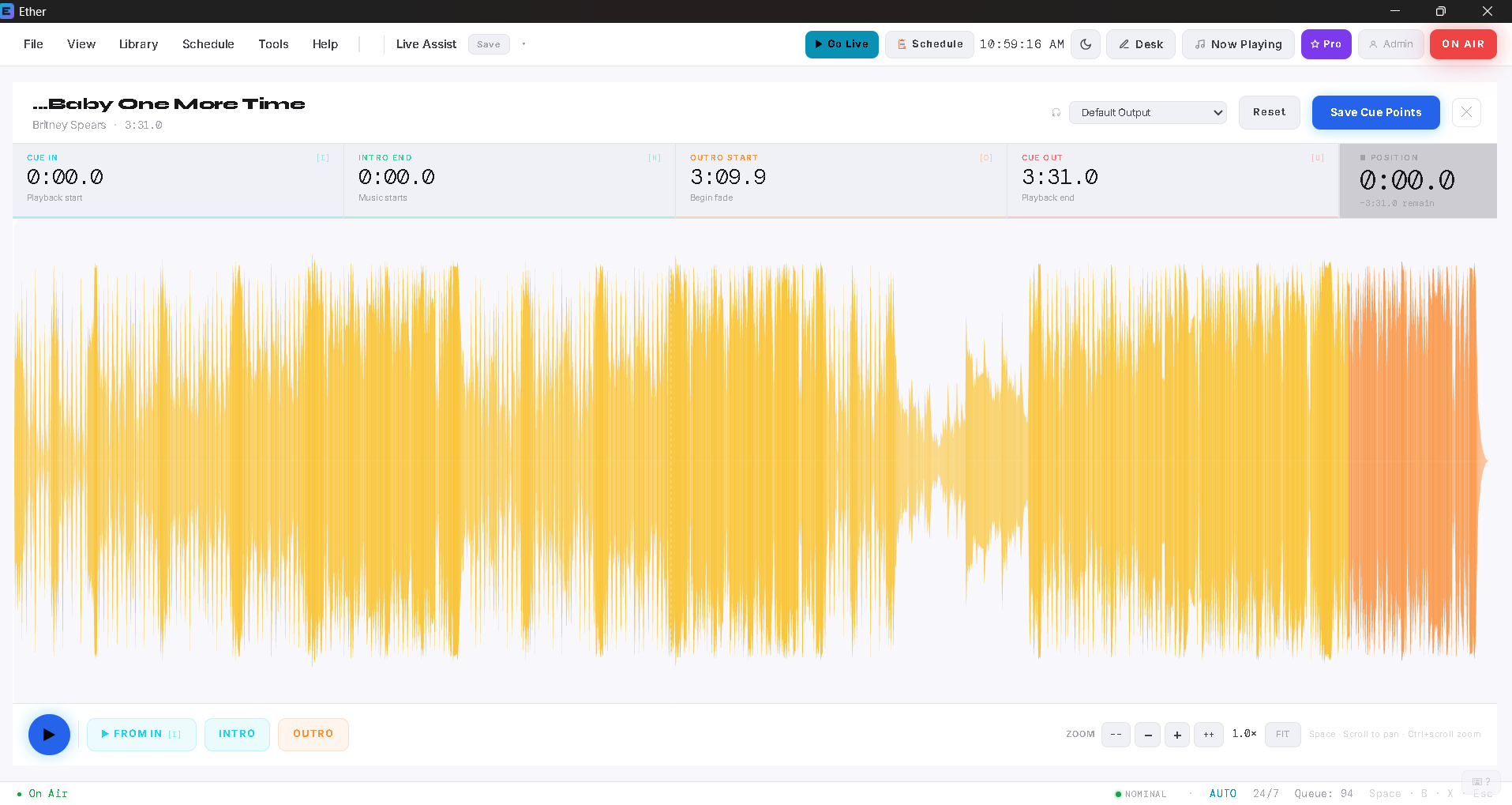This screenshot has height=805, width=1512.
Task: Click the Save button beside Live Assist
Action: tap(489, 44)
